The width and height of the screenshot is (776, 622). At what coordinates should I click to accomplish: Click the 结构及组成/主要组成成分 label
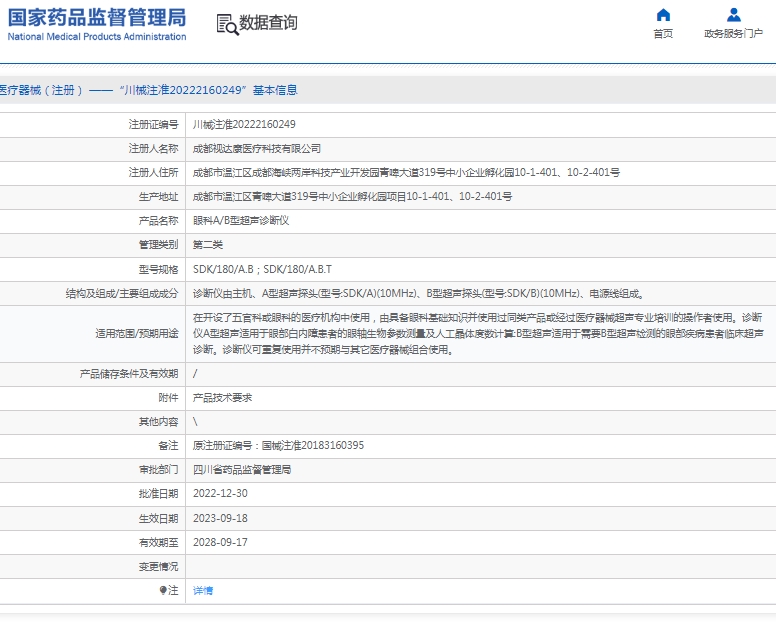pyautogui.click(x=122, y=293)
